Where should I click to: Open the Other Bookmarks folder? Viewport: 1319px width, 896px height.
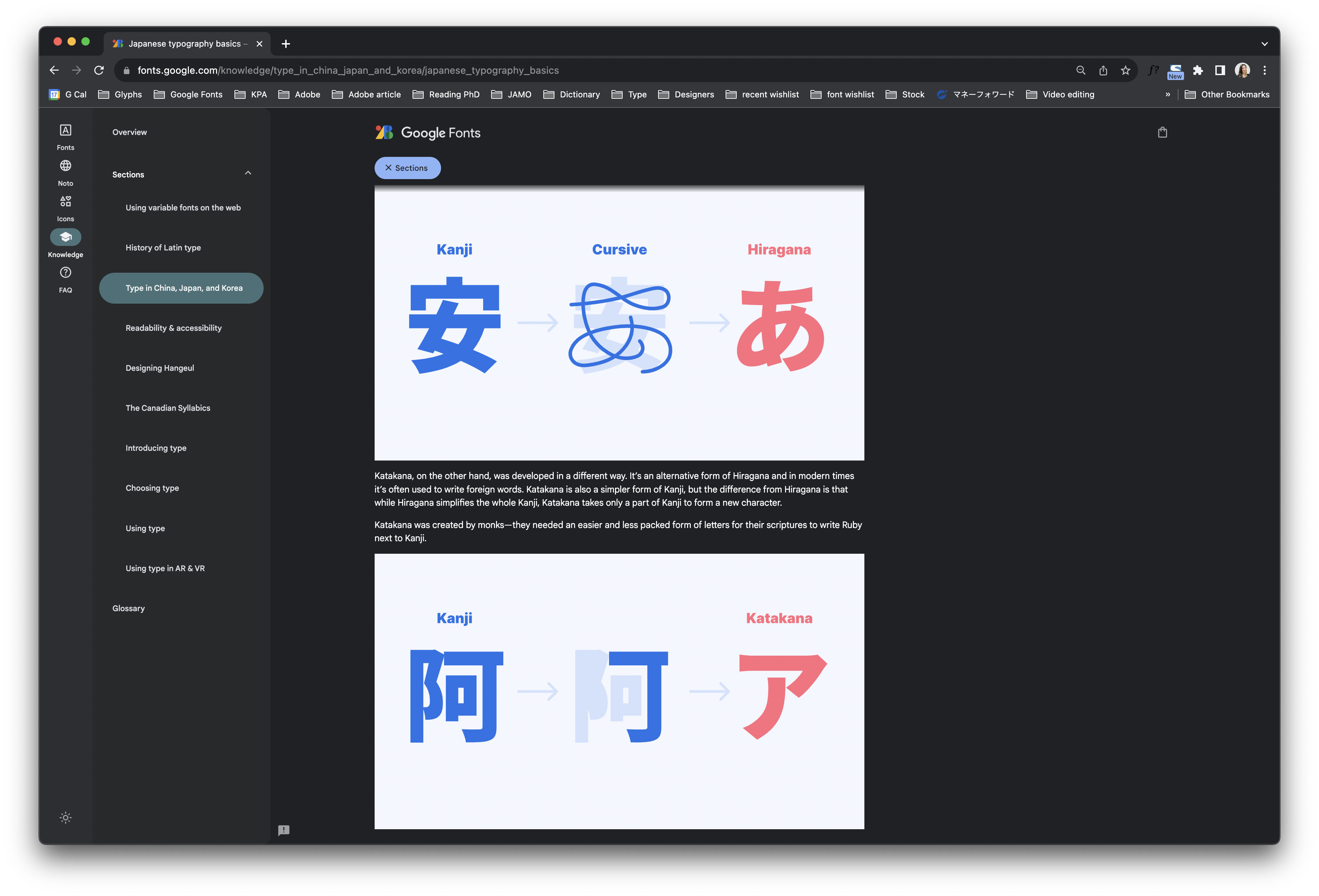click(x=1227, y=94)
